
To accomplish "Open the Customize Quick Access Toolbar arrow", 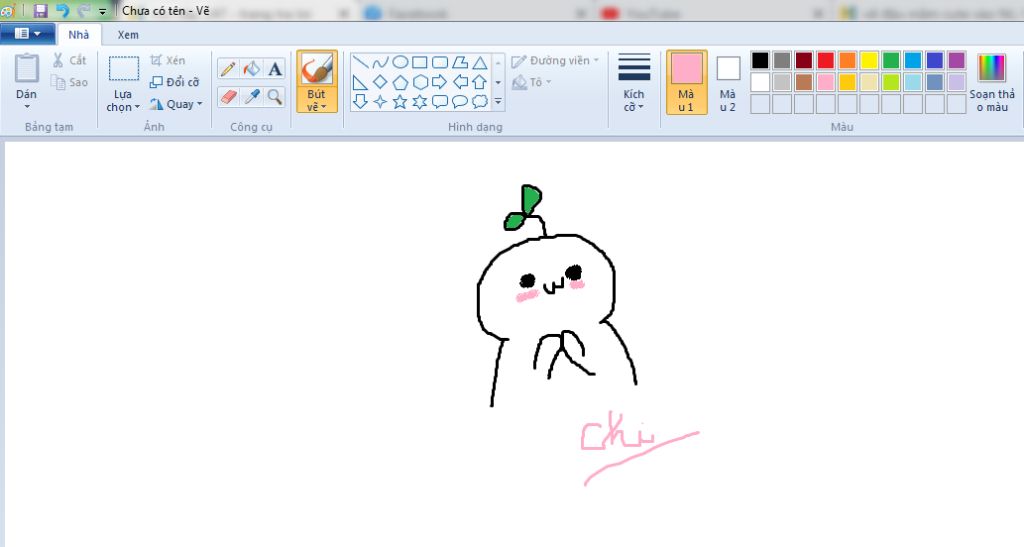I will click(103, 12).
